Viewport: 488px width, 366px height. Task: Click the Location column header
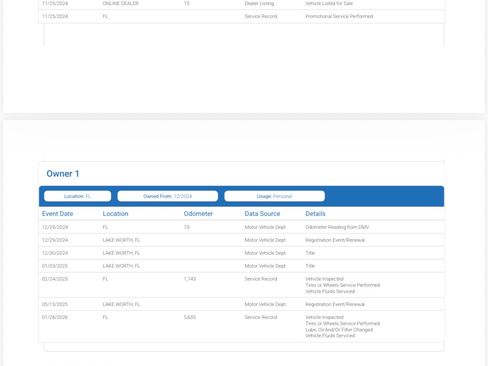(115, 214)
